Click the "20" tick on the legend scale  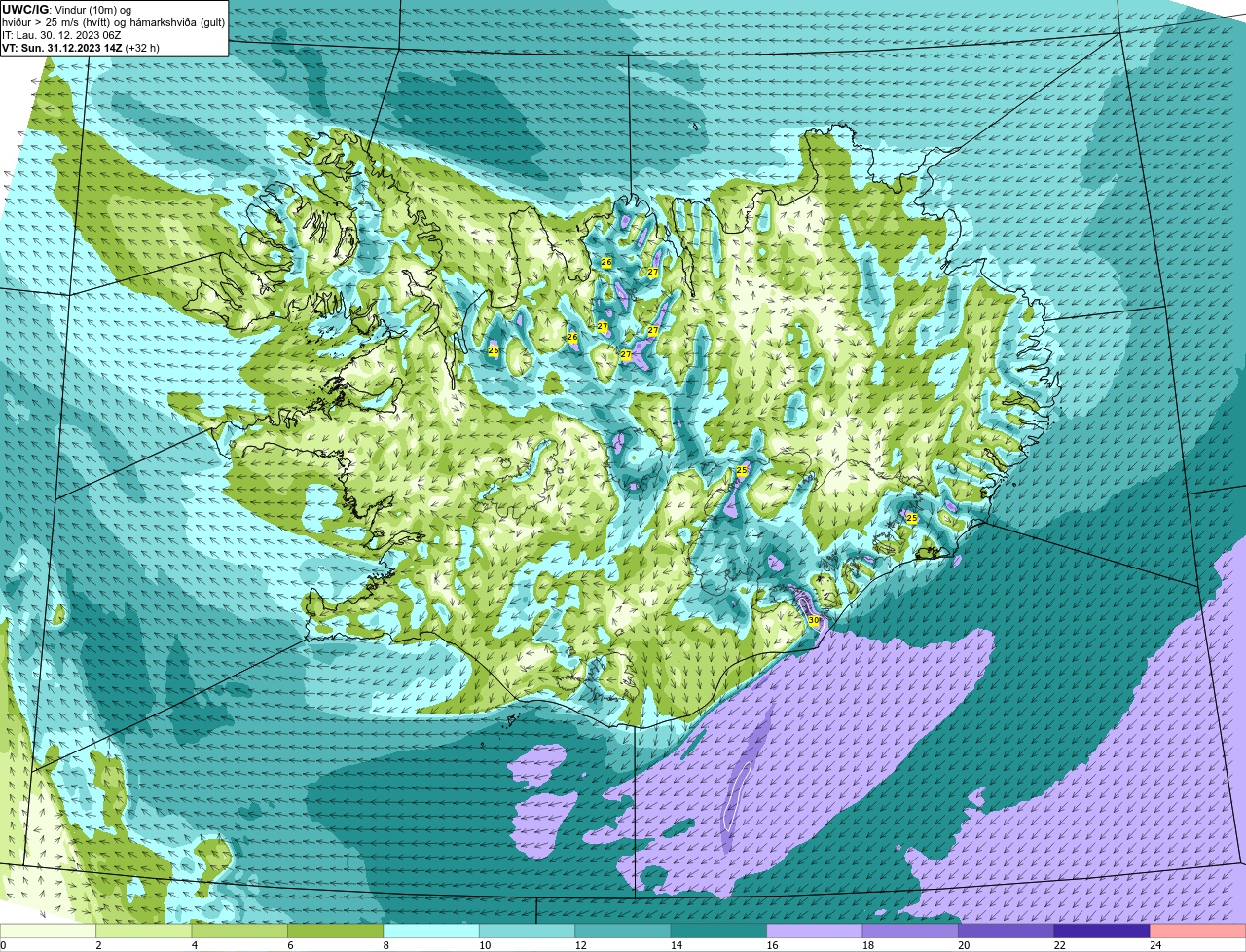964,945
